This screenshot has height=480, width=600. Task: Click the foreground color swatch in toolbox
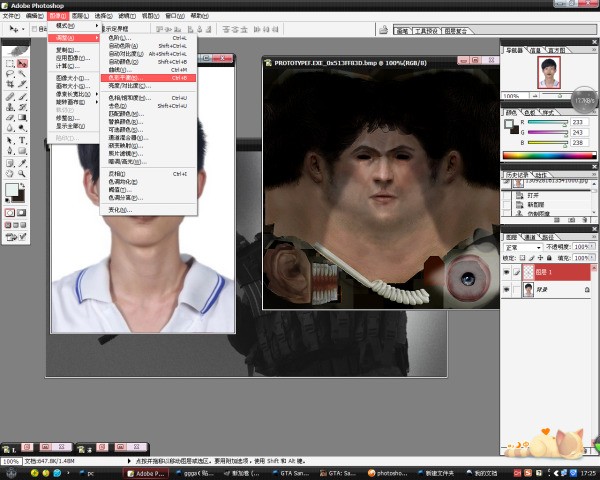11,189
